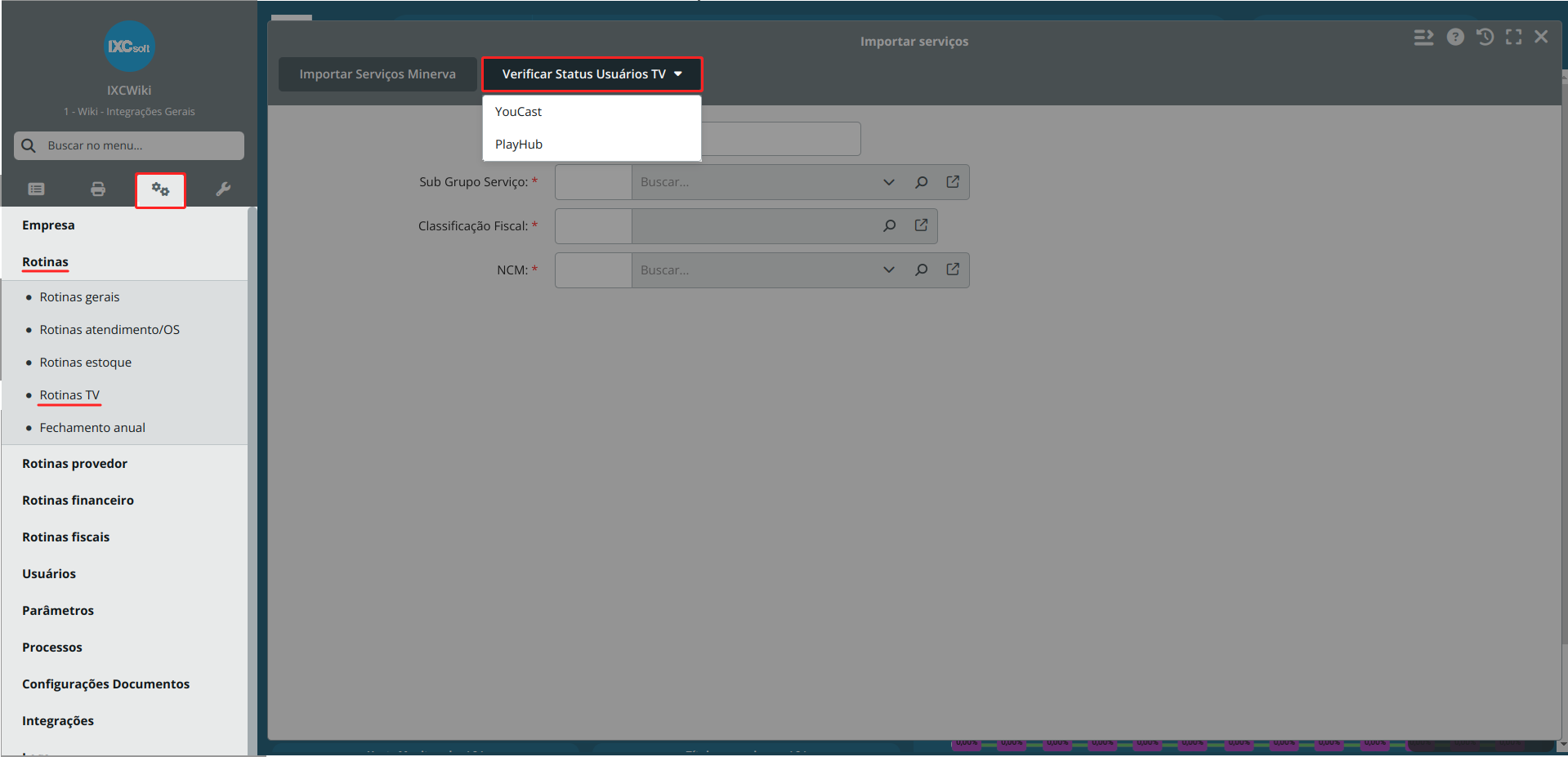1568x757 pixels.
Task: Open the gears settings sidebar tab
Action: tap(160, 189)
